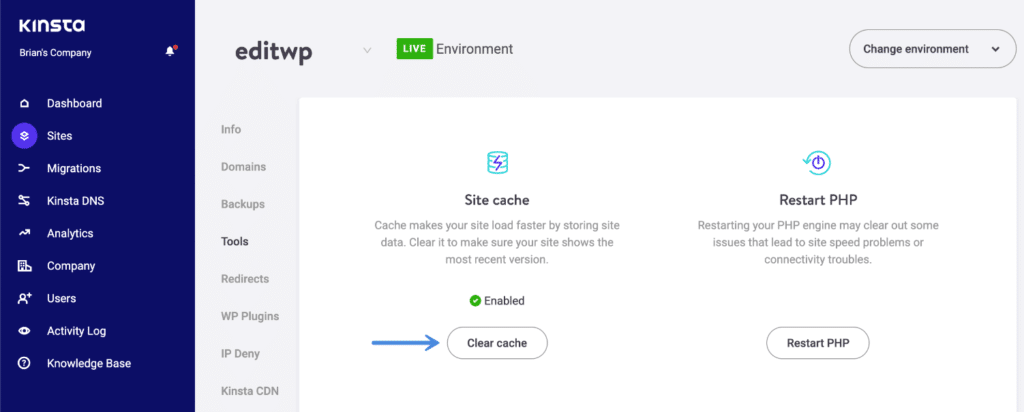This screenshot has width=1024, height=412.
Task: Switch to the Domains tab
Action: coord(244,166)
